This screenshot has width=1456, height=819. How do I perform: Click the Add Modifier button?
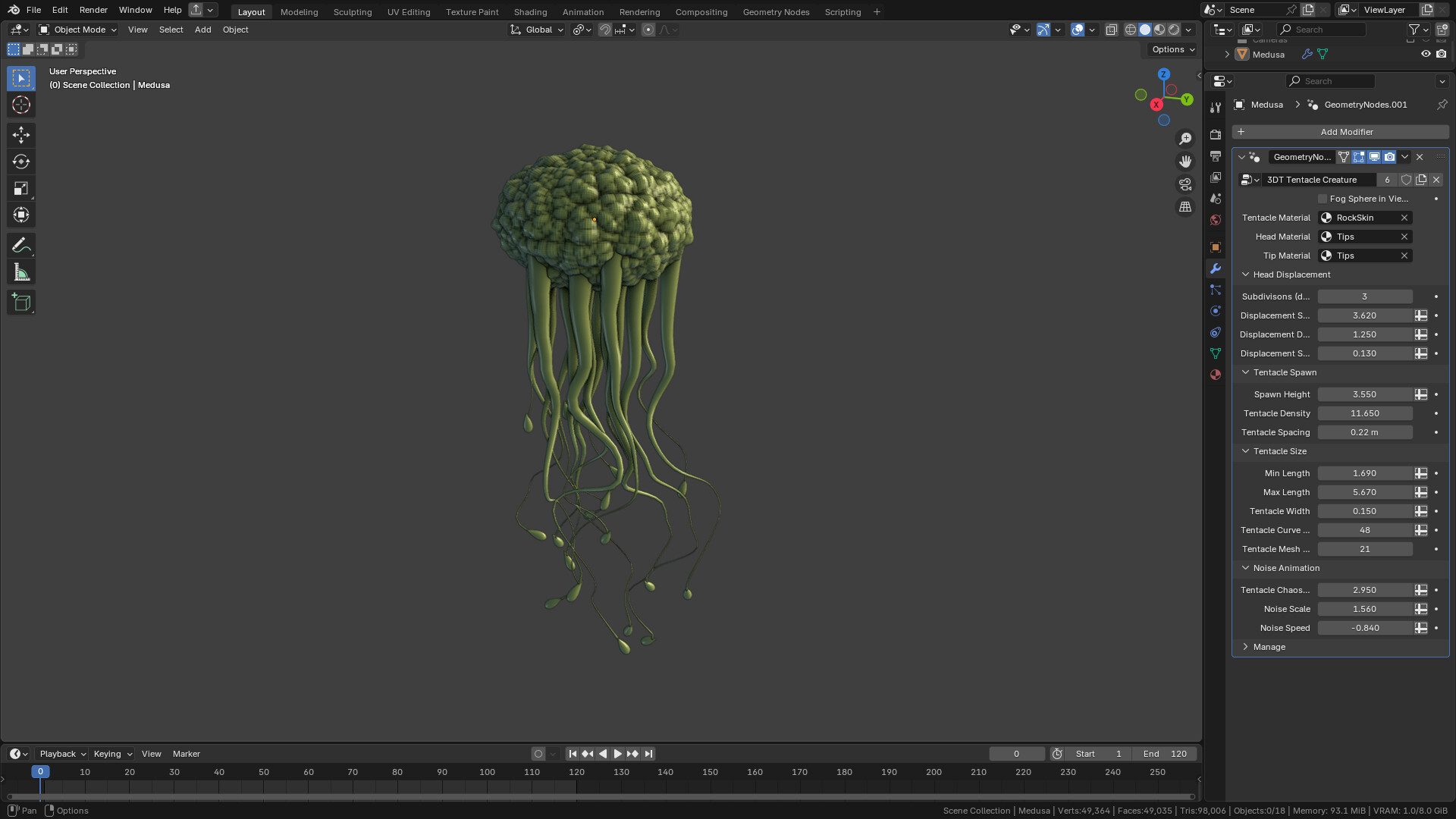coord(1347,132)
